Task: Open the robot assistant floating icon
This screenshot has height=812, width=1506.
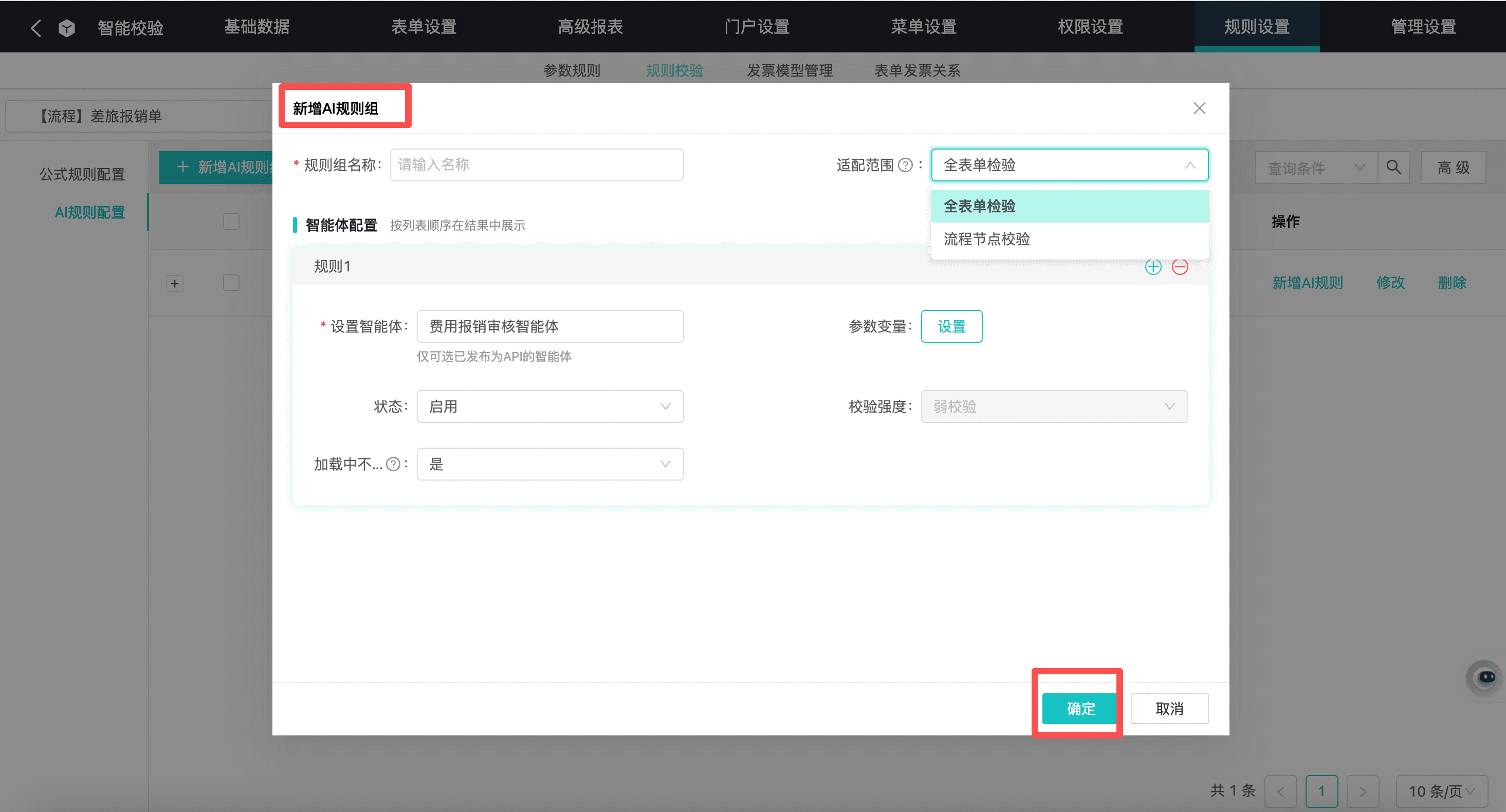Action: (x=1484, y=677)
